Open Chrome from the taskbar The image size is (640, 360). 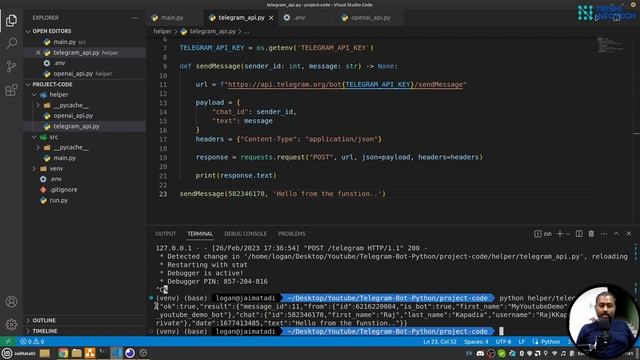(63, 353)
